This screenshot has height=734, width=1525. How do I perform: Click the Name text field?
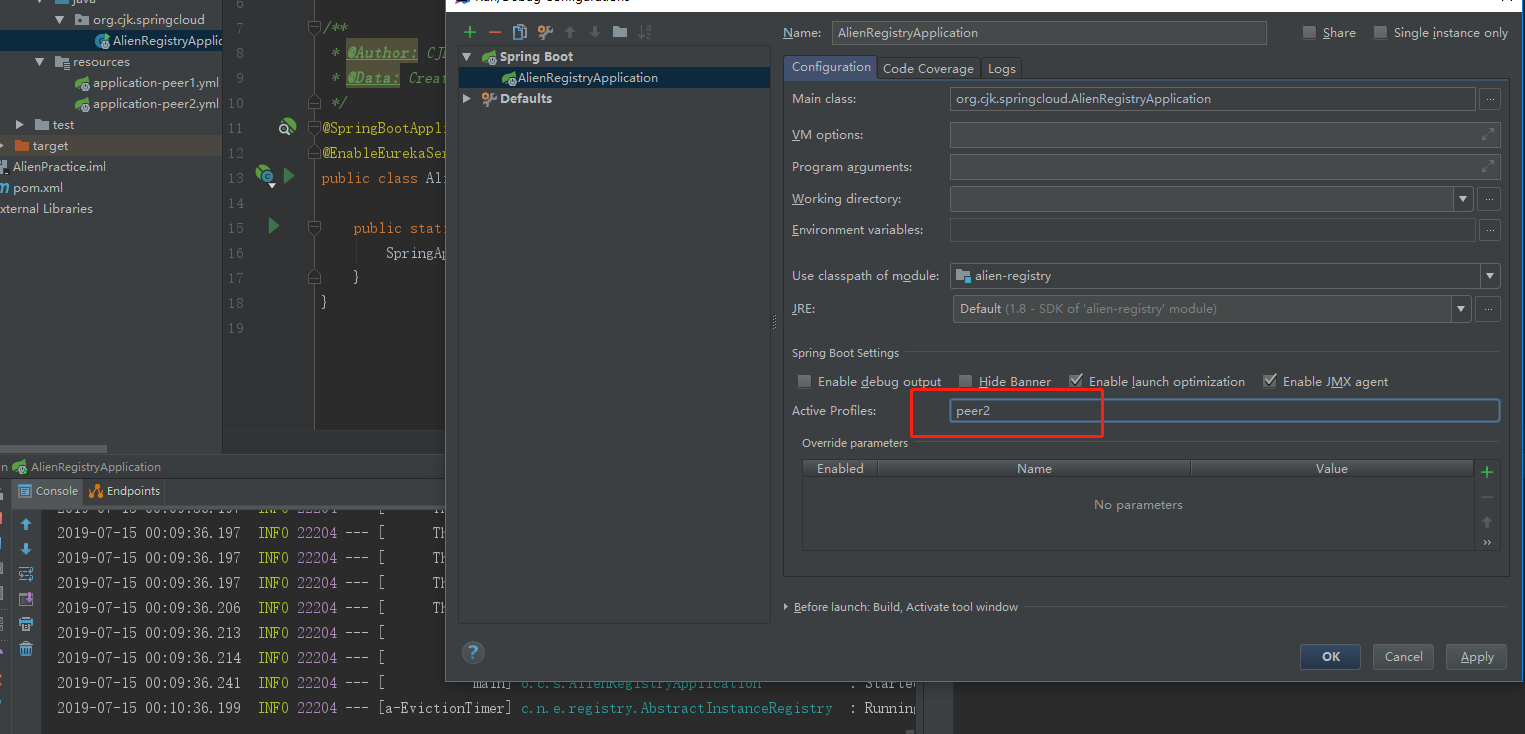[x=1049, y=33]
